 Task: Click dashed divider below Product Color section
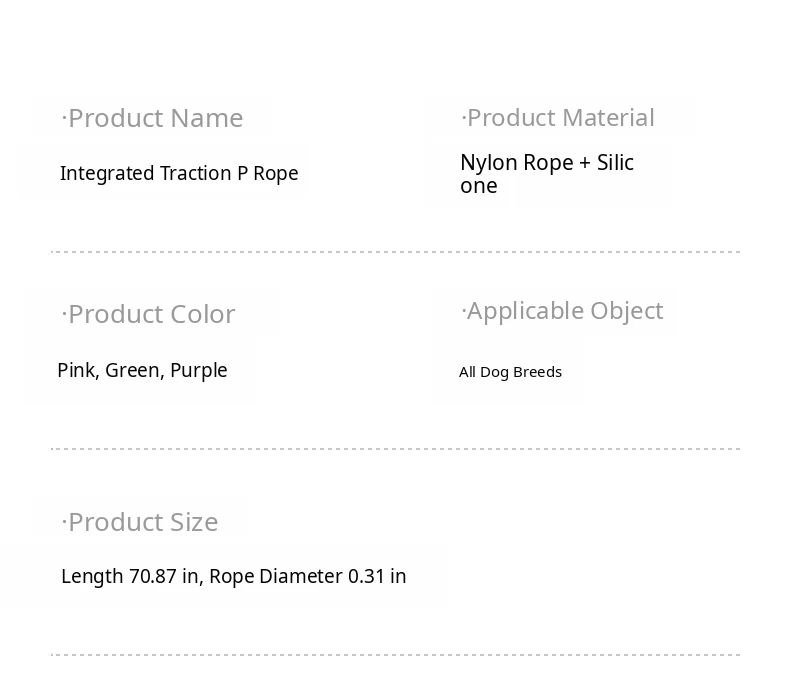coord(395,449)
